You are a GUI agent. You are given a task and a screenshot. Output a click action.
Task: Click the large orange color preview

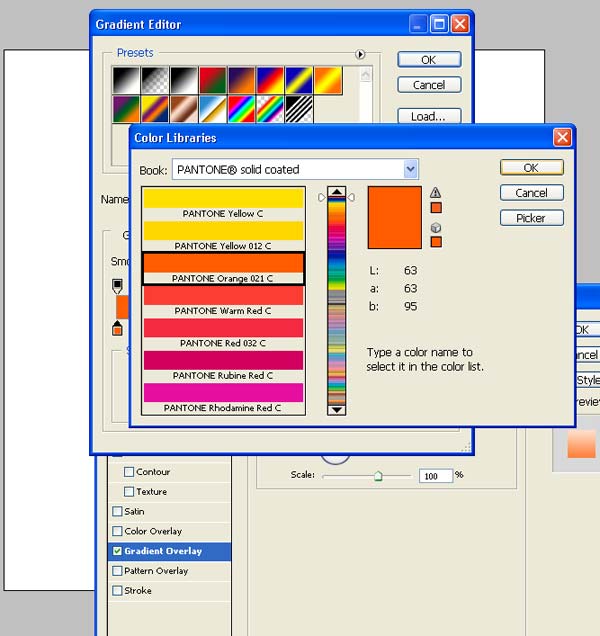(x=395, y=218)
